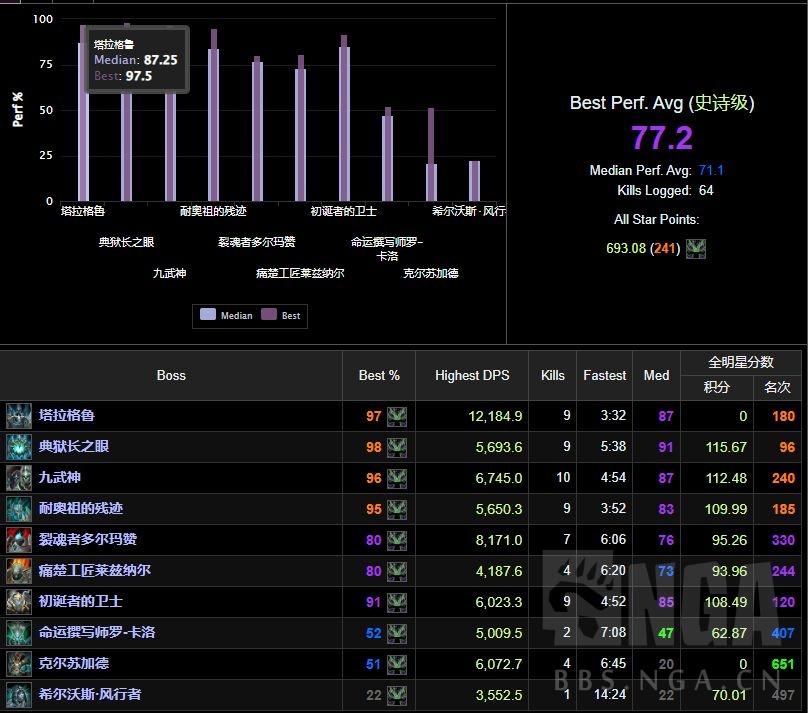This screenshot has width=808, height=713.
Task: Click the 塔拉格鲁 boss portrait icon
Action: (x=19, y=415)
